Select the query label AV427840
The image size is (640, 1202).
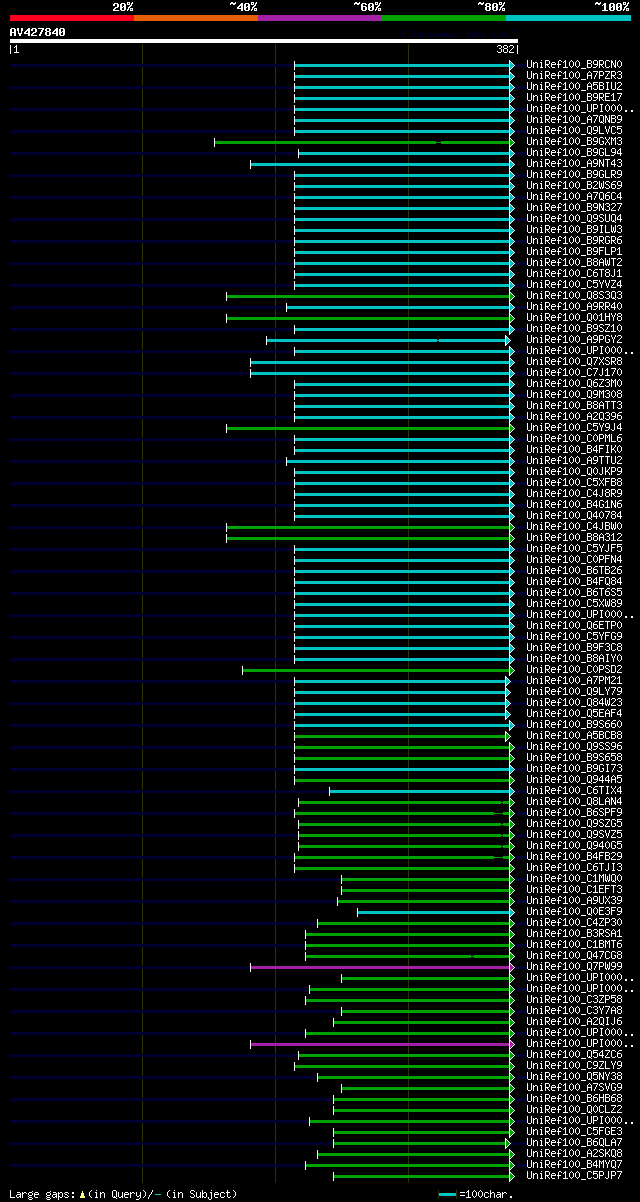[x=38, y=32]
